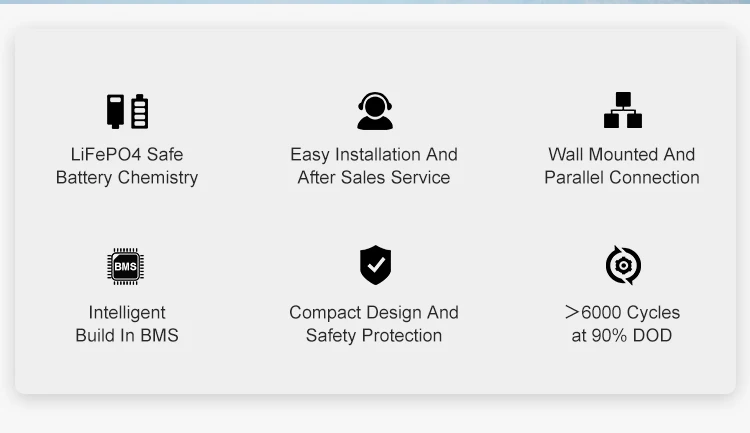
Task: Select the 'Battery Chemistry' text line
Action: click(127, 178)
